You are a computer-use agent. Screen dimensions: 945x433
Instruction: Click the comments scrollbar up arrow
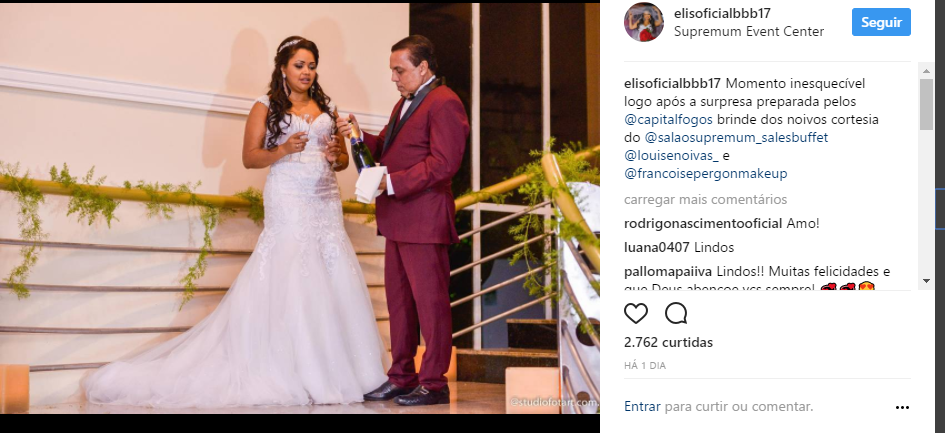[x=926, y=71]
